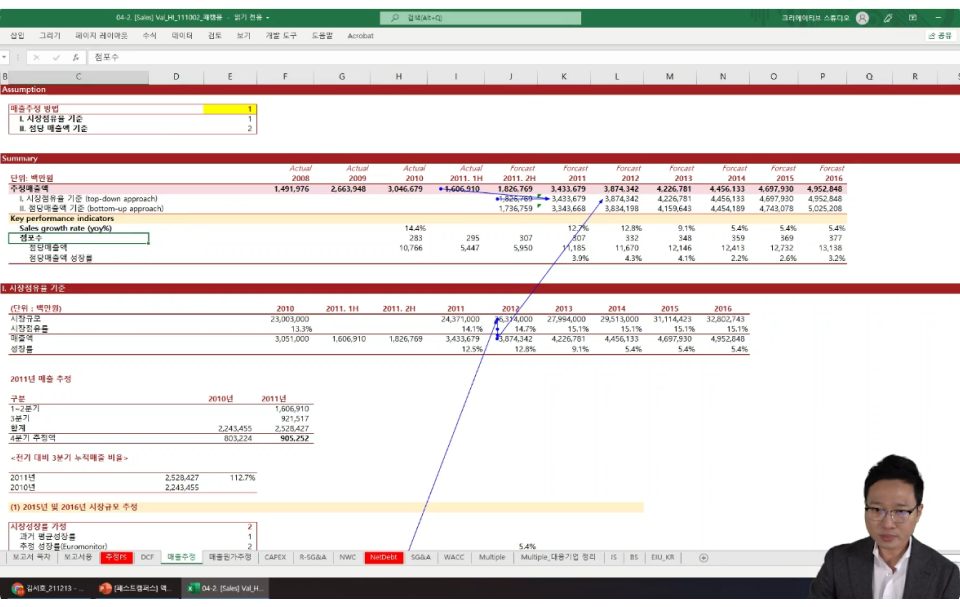
Task: Open Excel 04-2. [Sales] Val_H taskbar item
Action: [226, 588]
